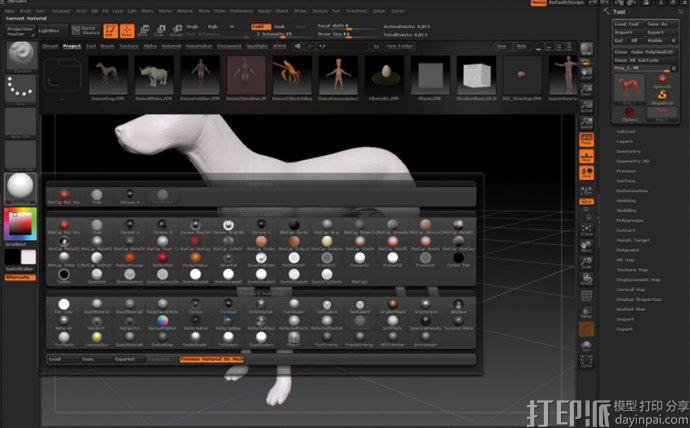Toggle Persp perspective view
This screenshot has width=690, height=428.
click(586, 140)
